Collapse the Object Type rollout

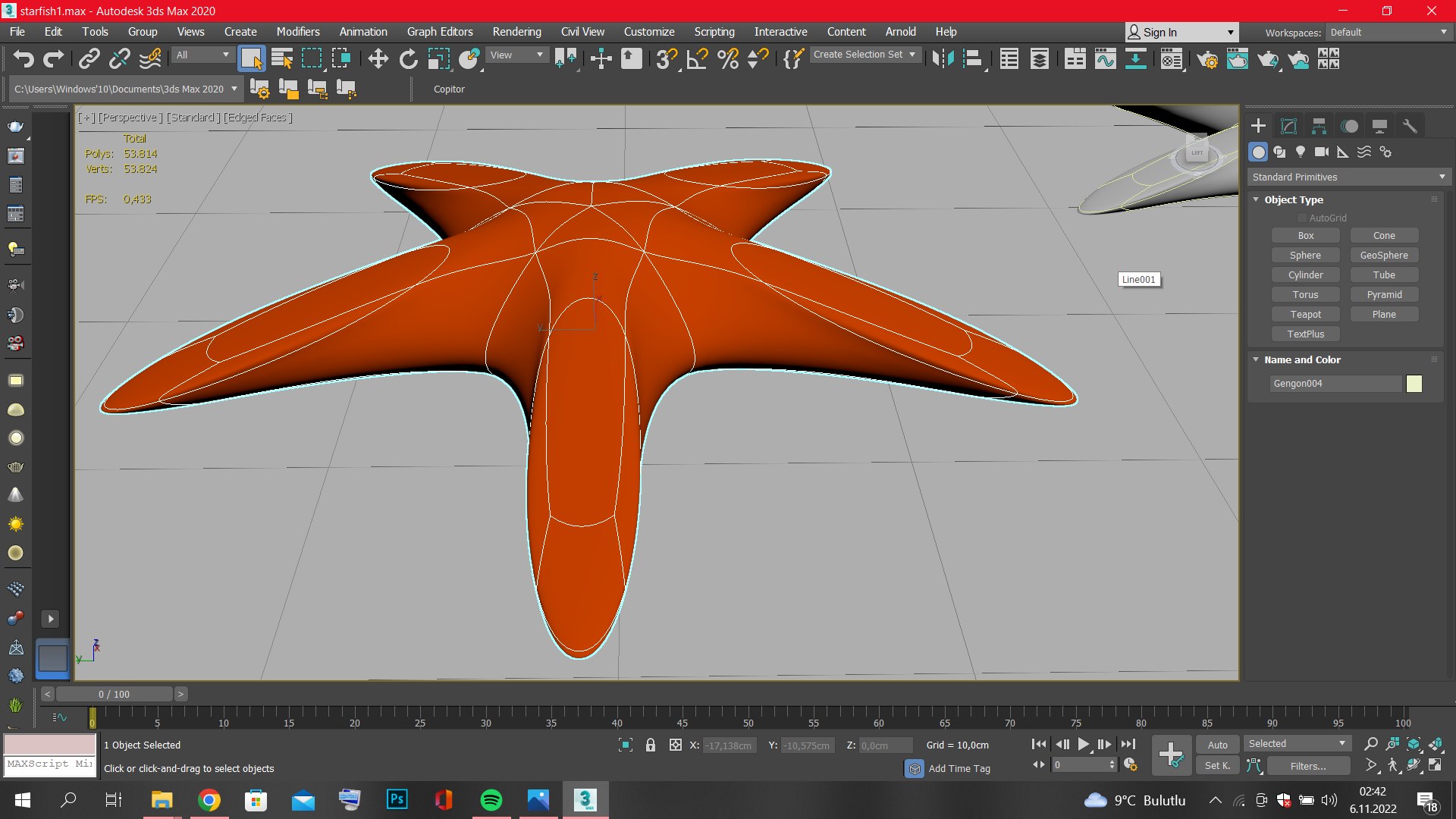1256,199
